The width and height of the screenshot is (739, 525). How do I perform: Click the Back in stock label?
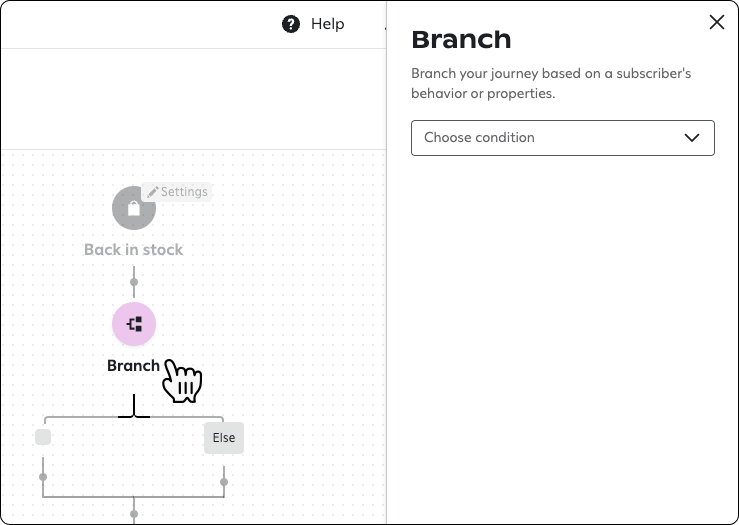pyautogui.click(x=134, y=249)
